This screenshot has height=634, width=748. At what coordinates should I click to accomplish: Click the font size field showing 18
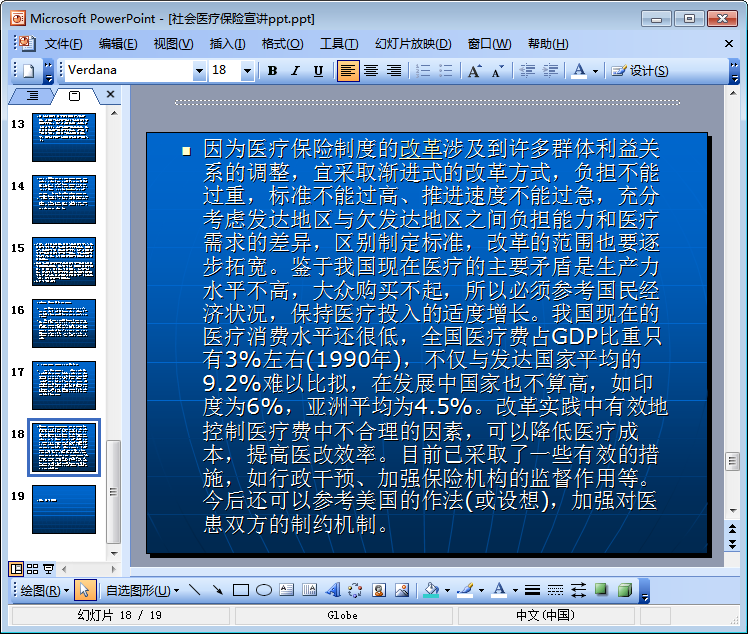(x=225, y=71)
